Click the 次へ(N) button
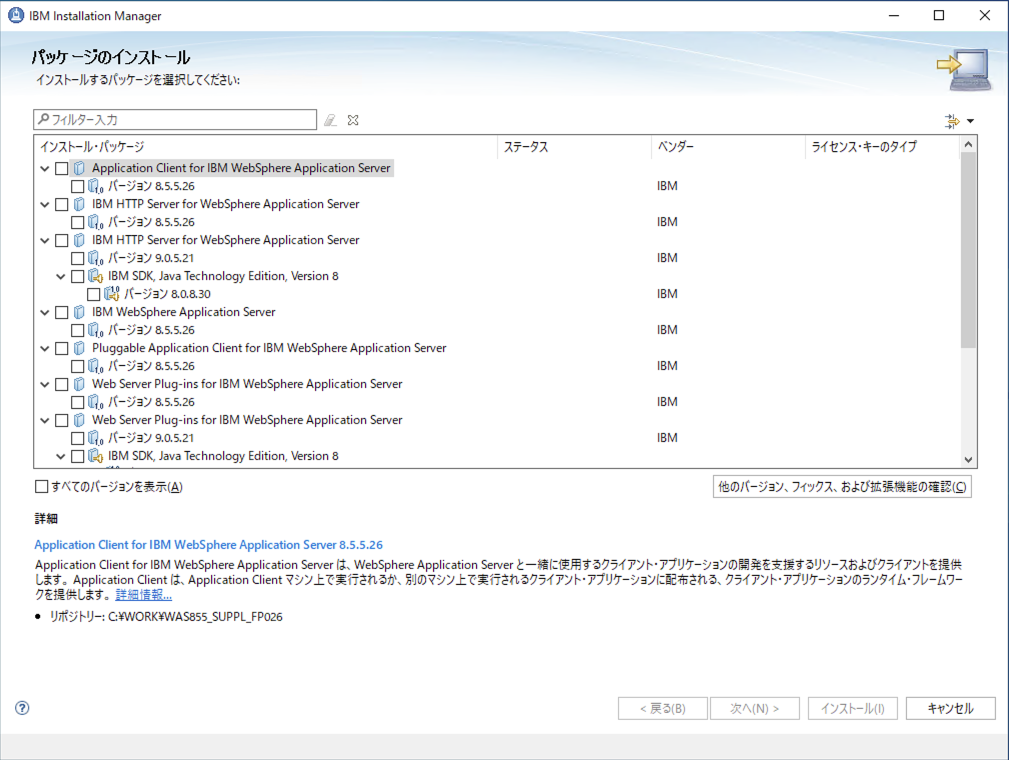The width and height of the screenshot is (1009, 760). [755, 709]
